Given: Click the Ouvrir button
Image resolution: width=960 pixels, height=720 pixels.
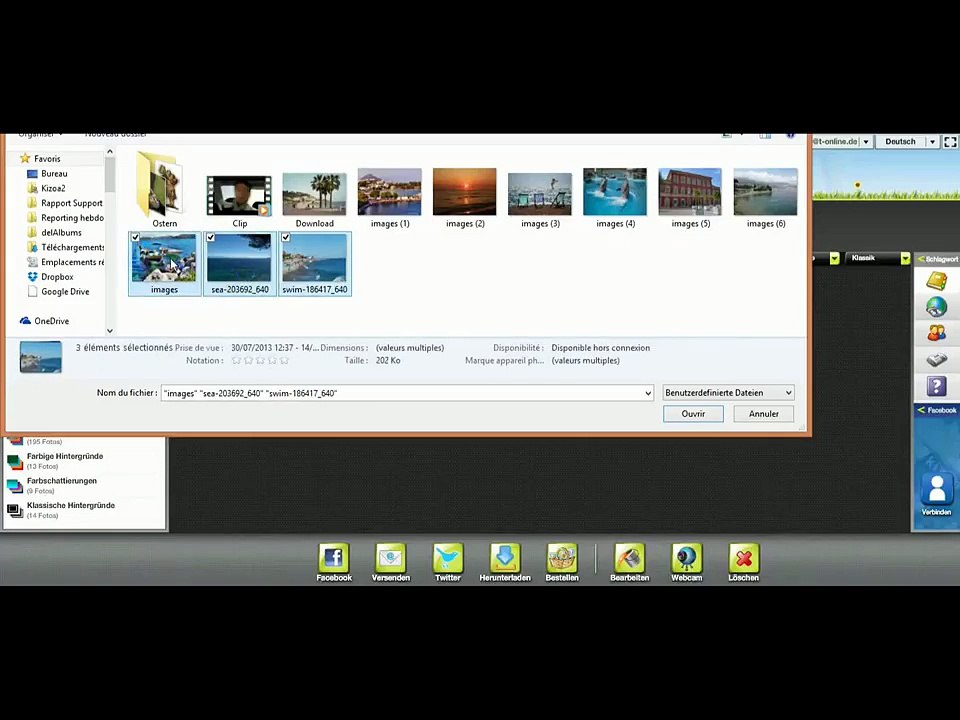Looking at the screenshot, I should click(693, 414).
